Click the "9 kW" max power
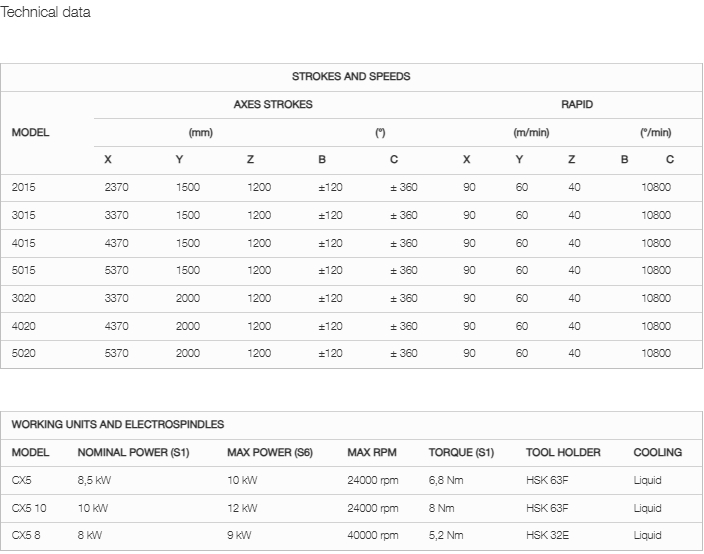The image size is (704, 554). (239, 535)
